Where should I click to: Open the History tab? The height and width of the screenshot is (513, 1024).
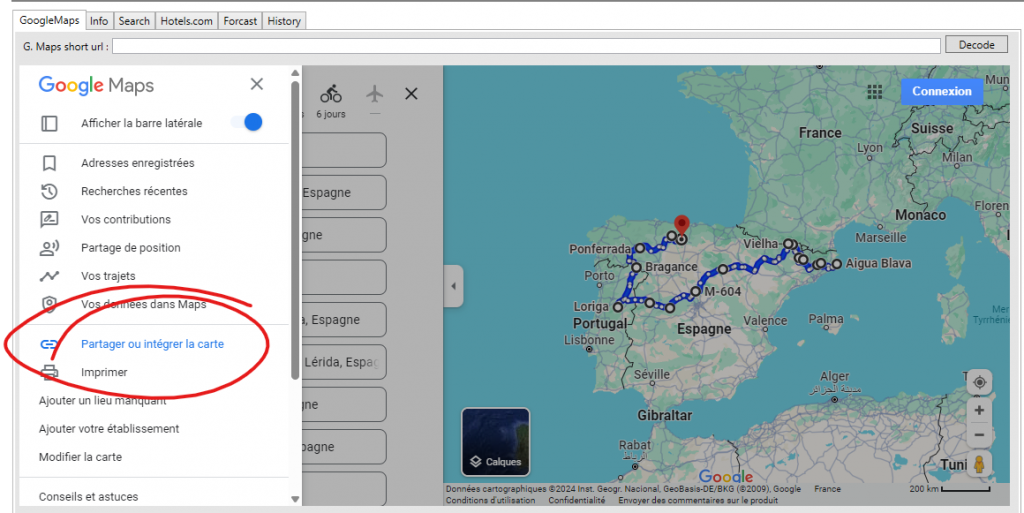tap(284, 21)
